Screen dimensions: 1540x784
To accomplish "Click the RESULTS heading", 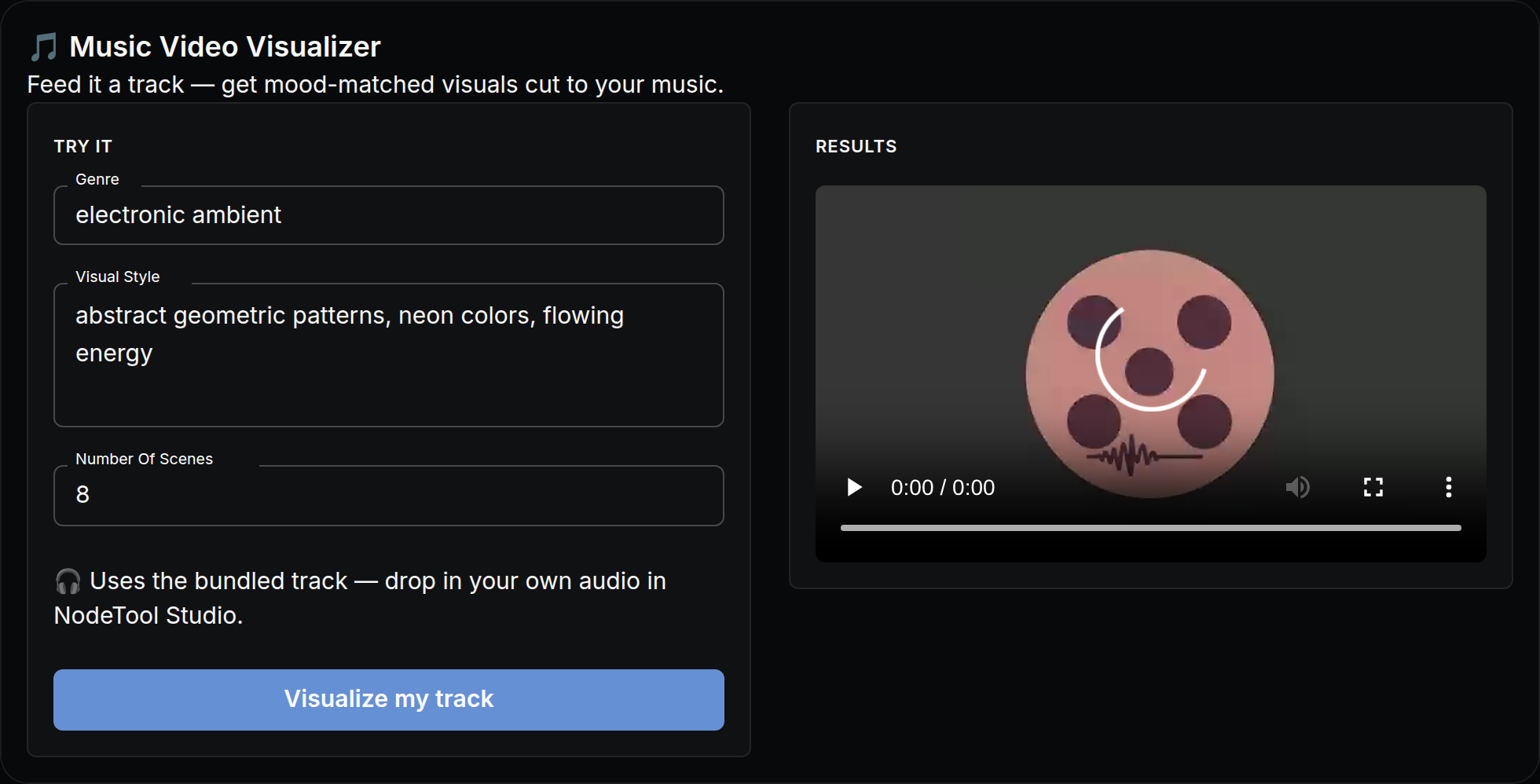I will [x=856, y=147].
